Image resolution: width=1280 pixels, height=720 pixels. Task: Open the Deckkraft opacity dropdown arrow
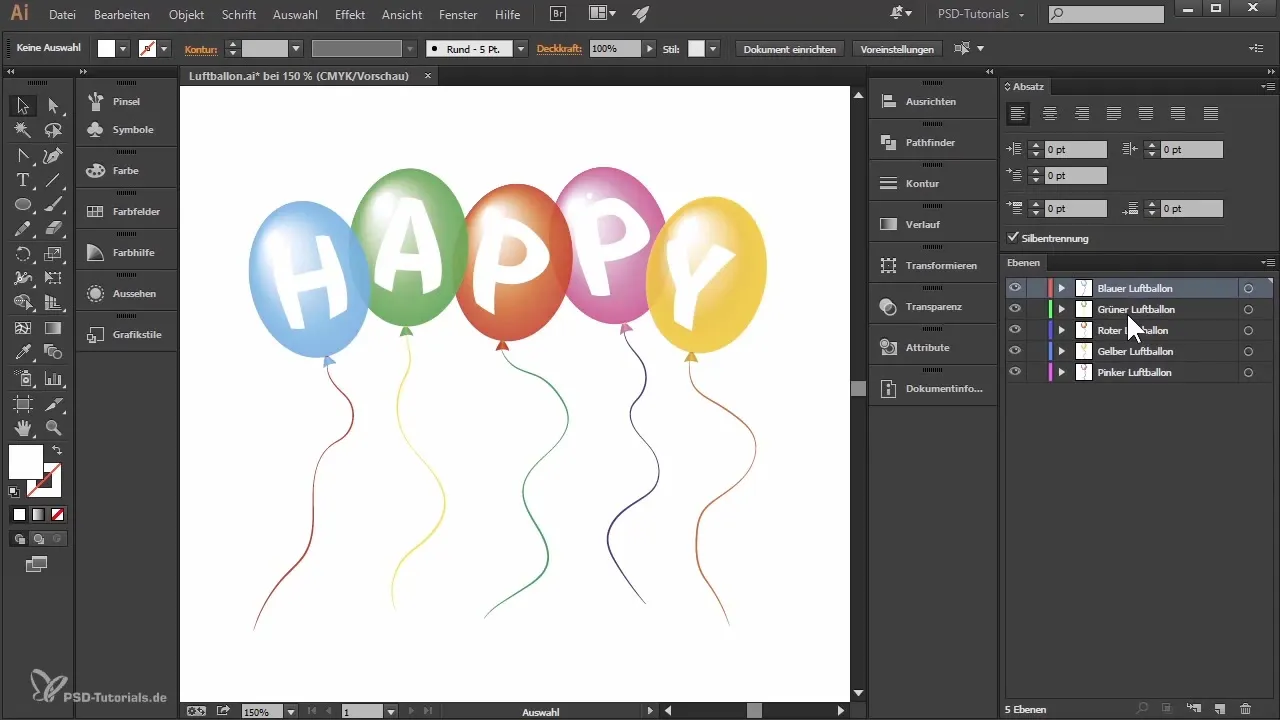tap(650, 48)
